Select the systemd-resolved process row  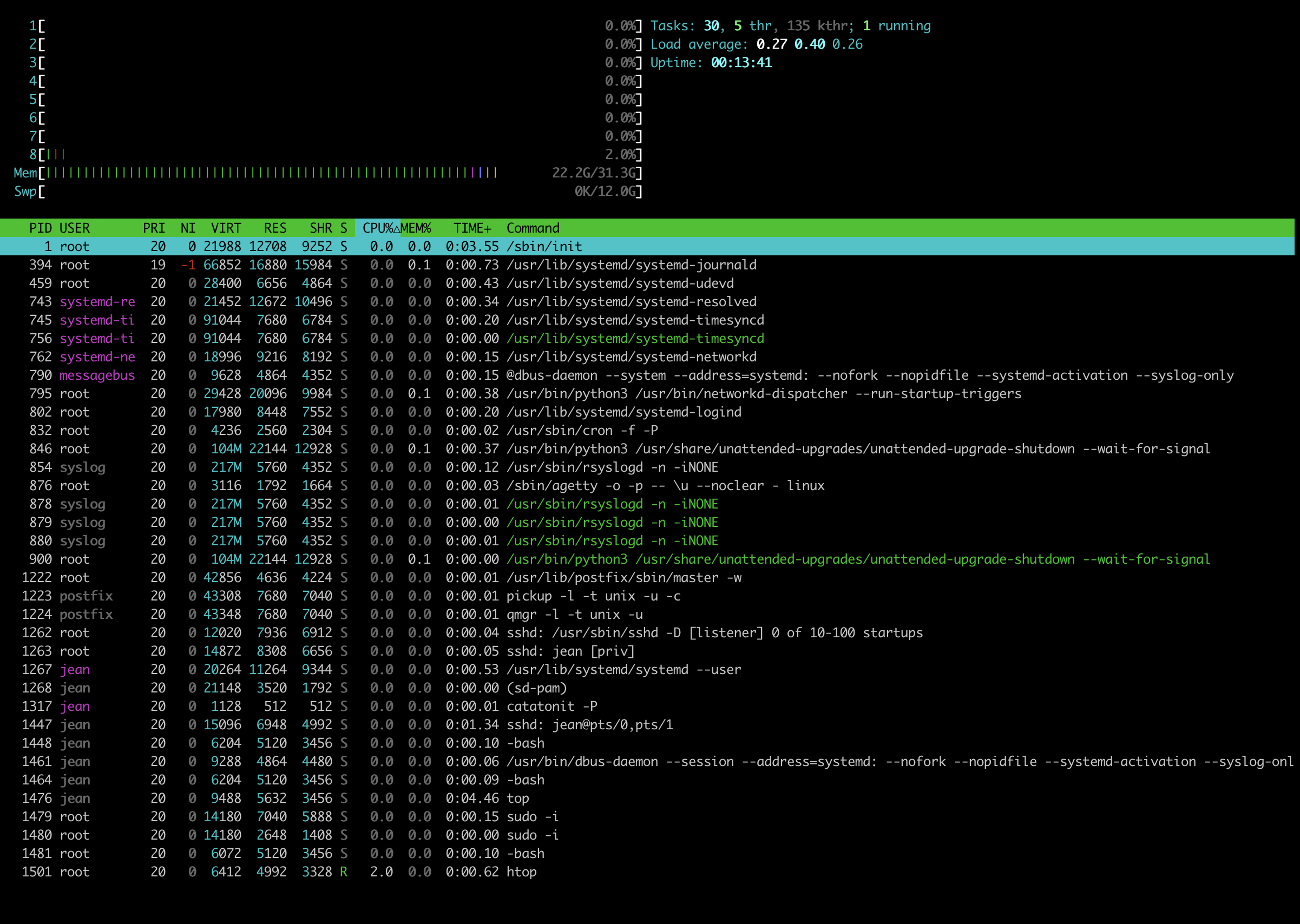point(647,301)
